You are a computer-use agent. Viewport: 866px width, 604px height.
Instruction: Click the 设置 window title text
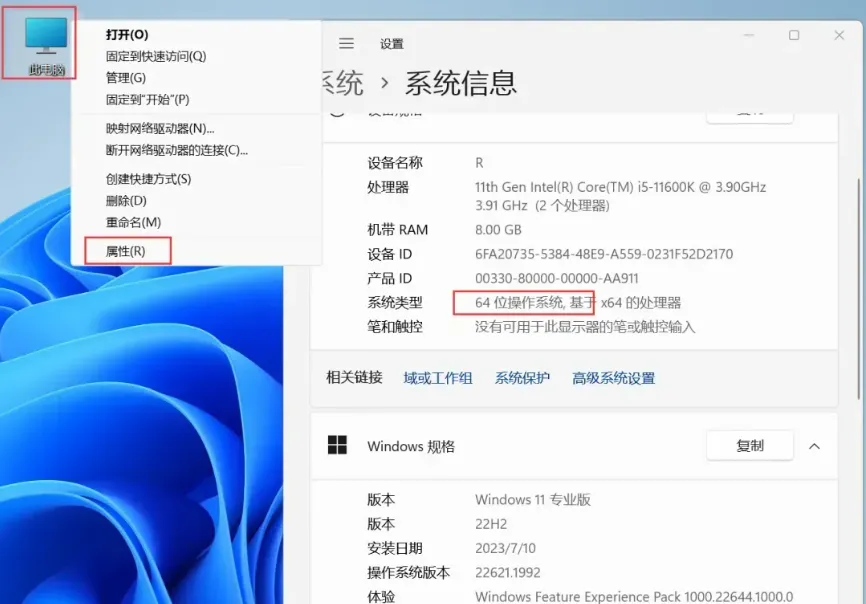[392, 44]
